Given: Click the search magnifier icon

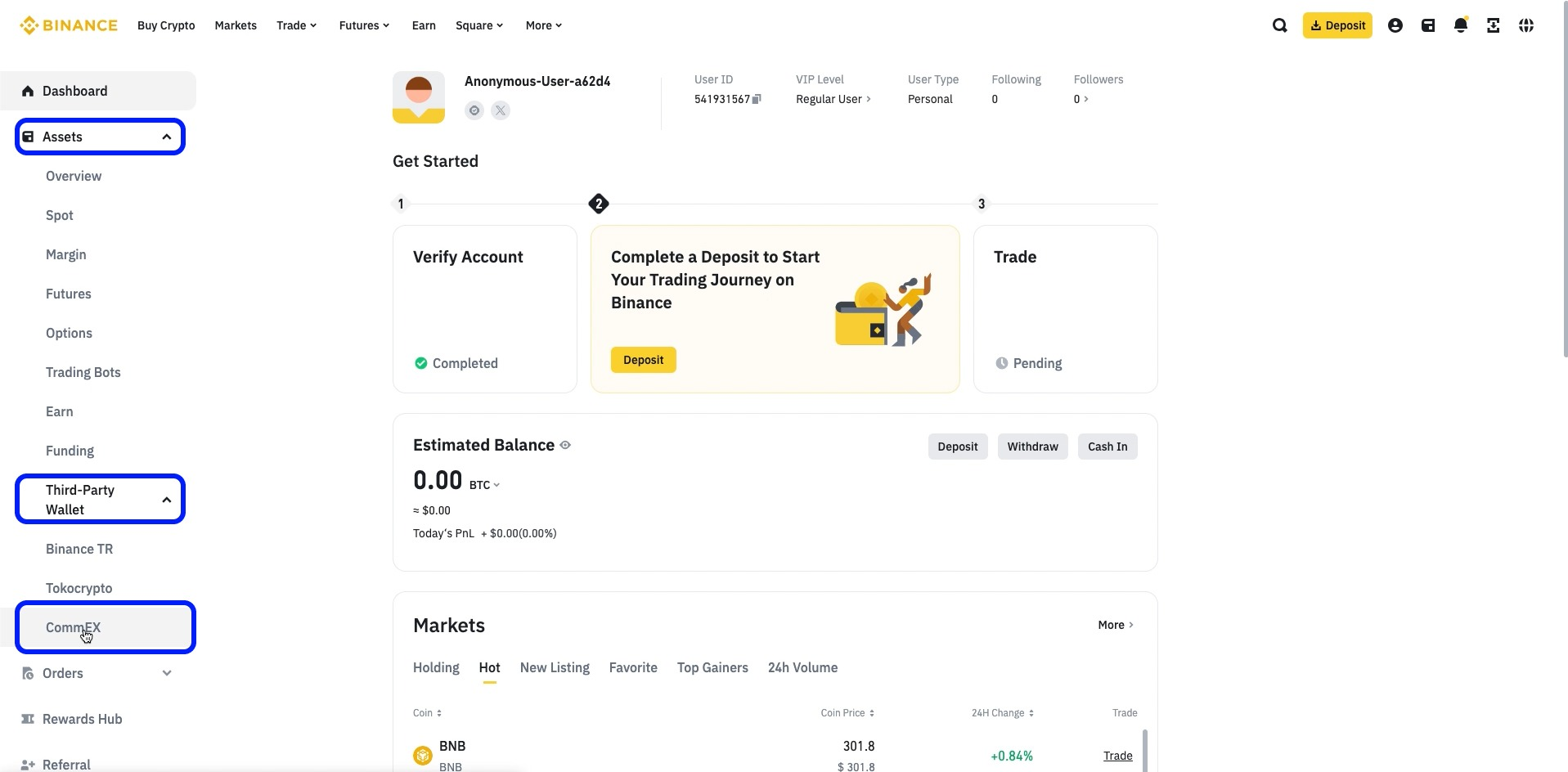Looking at the screenshot, I should click(1279, 25).
